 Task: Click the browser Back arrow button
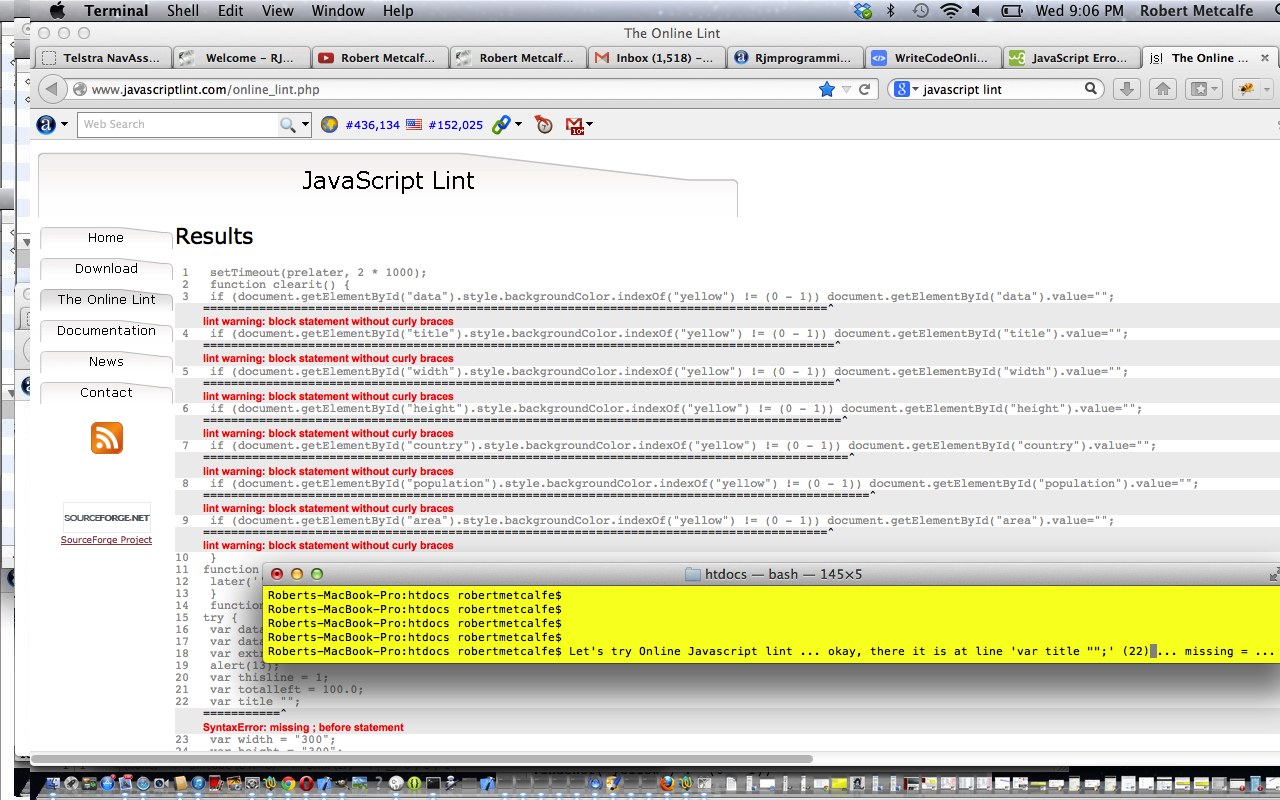(x=51, y=89)
